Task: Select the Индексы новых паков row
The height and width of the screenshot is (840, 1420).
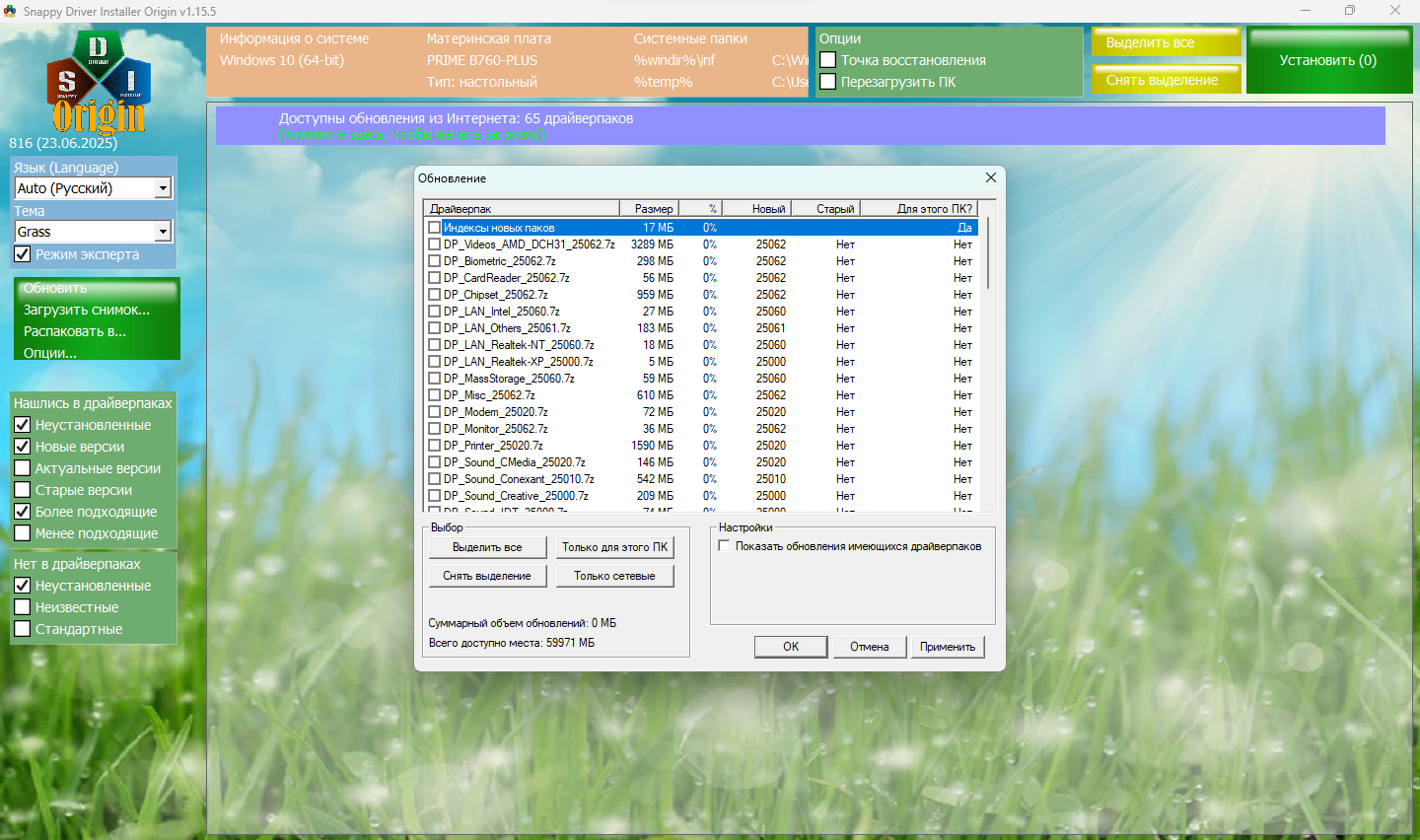Action: pyautogui.click(x=499, y=228)
